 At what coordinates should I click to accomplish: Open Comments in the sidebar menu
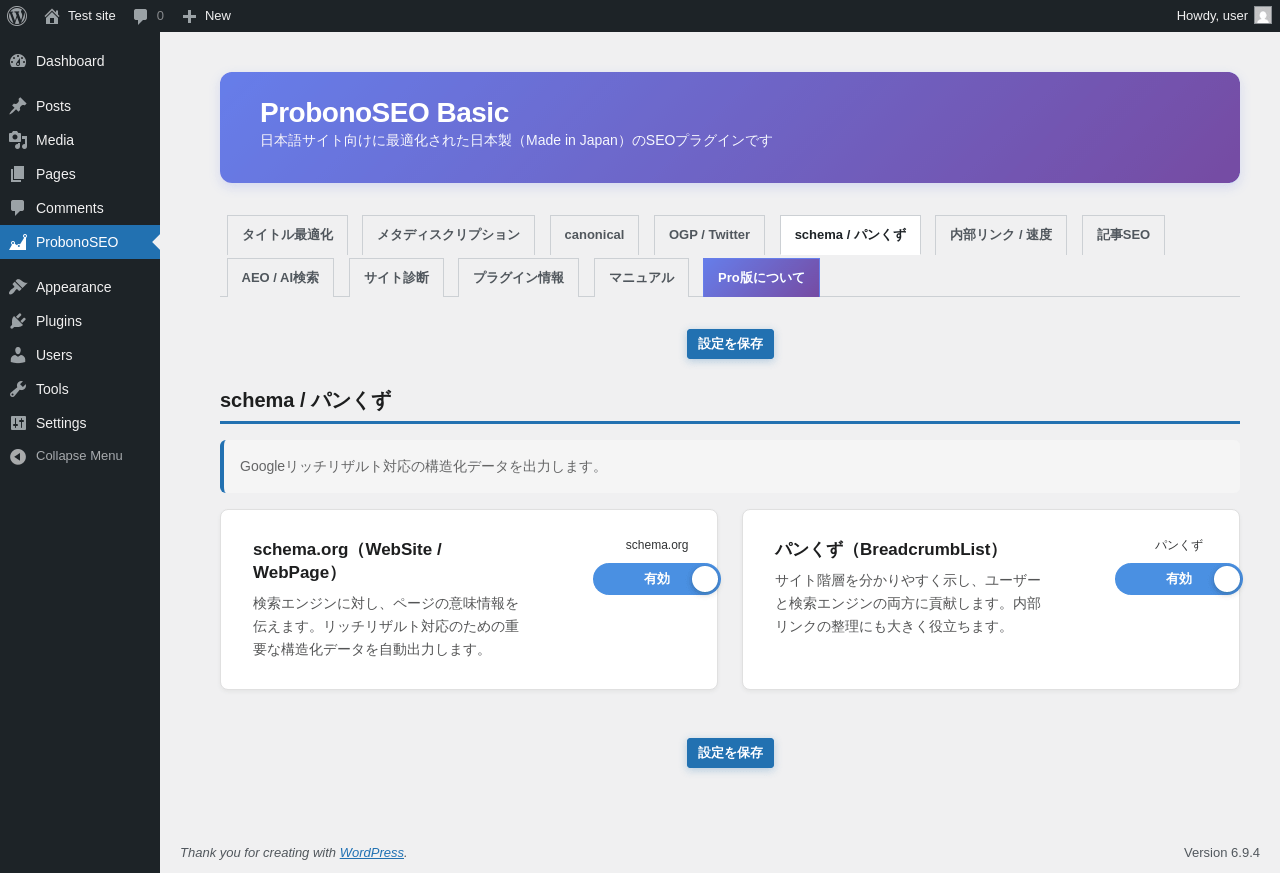pos(80,208)
